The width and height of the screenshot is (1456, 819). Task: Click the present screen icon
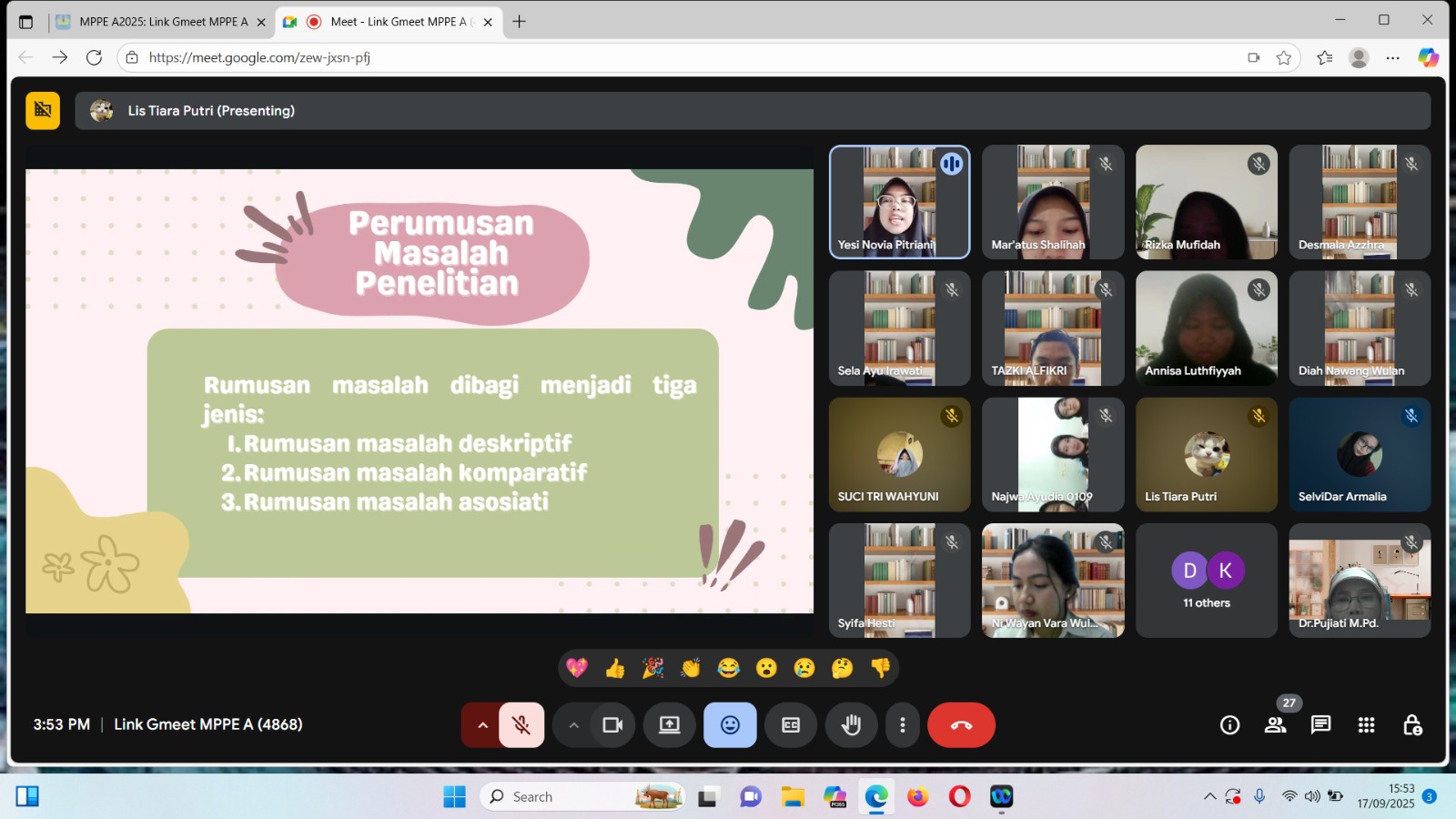(x=670, y=725)
